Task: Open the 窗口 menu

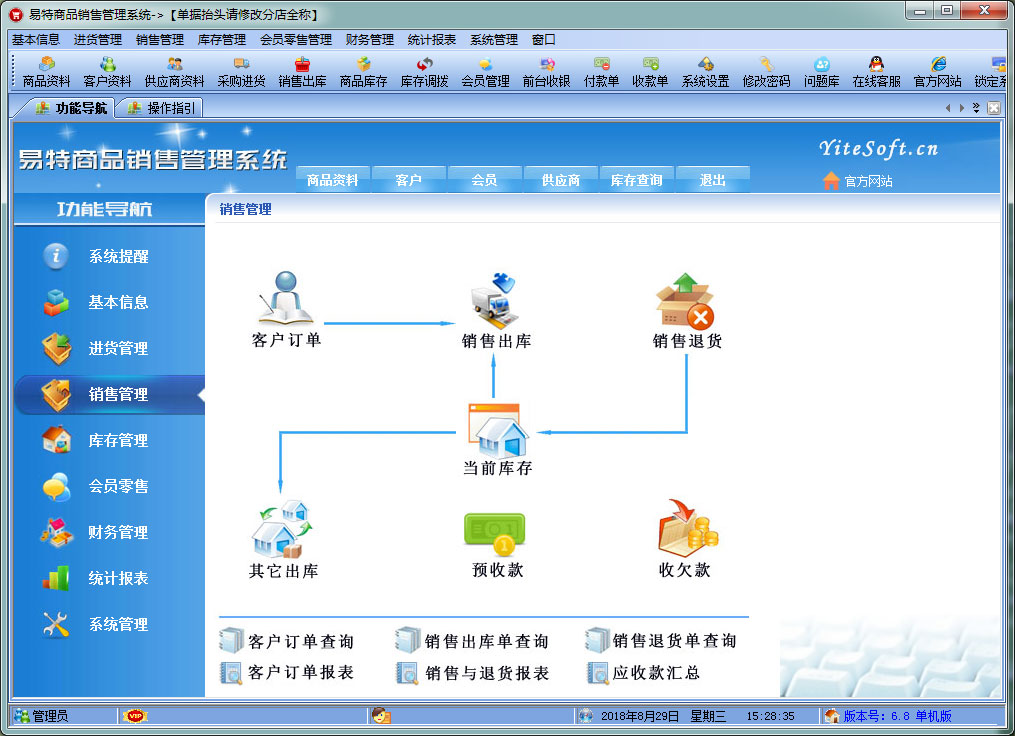Action: 544,39
